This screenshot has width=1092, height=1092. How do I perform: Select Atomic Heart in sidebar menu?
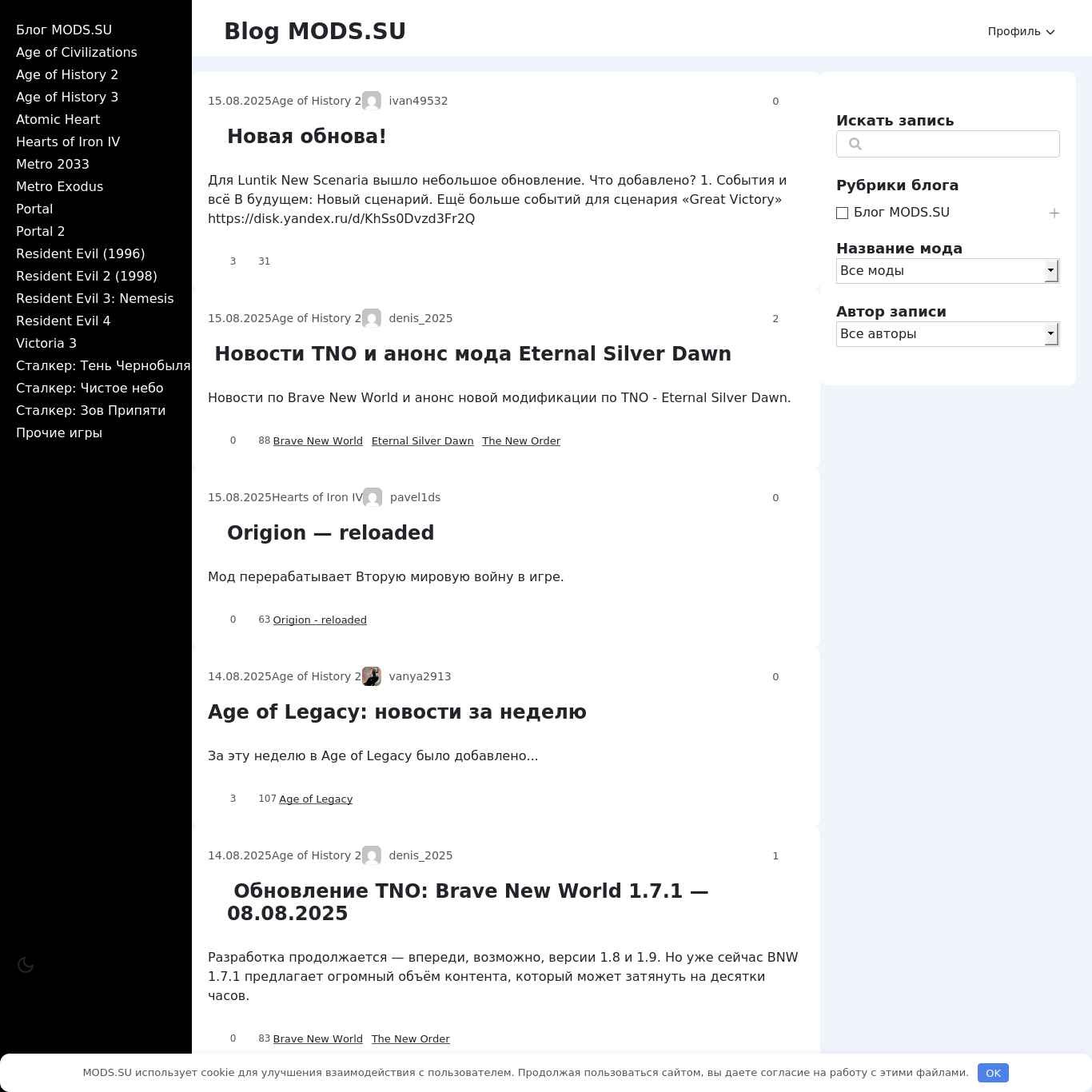point(58,119)
